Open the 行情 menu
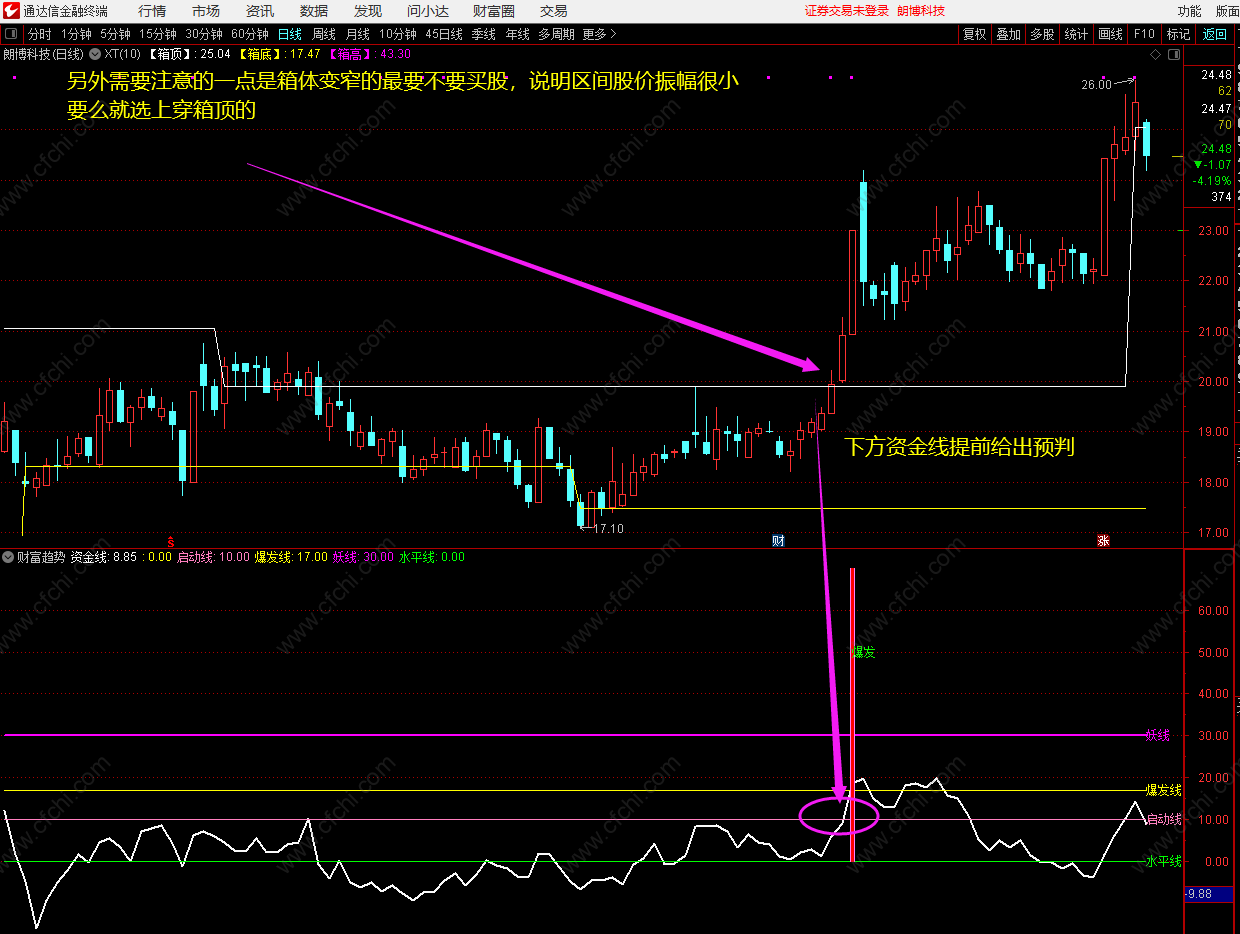This screenshot has width=1240, height=934. click(x=152, y=11)
